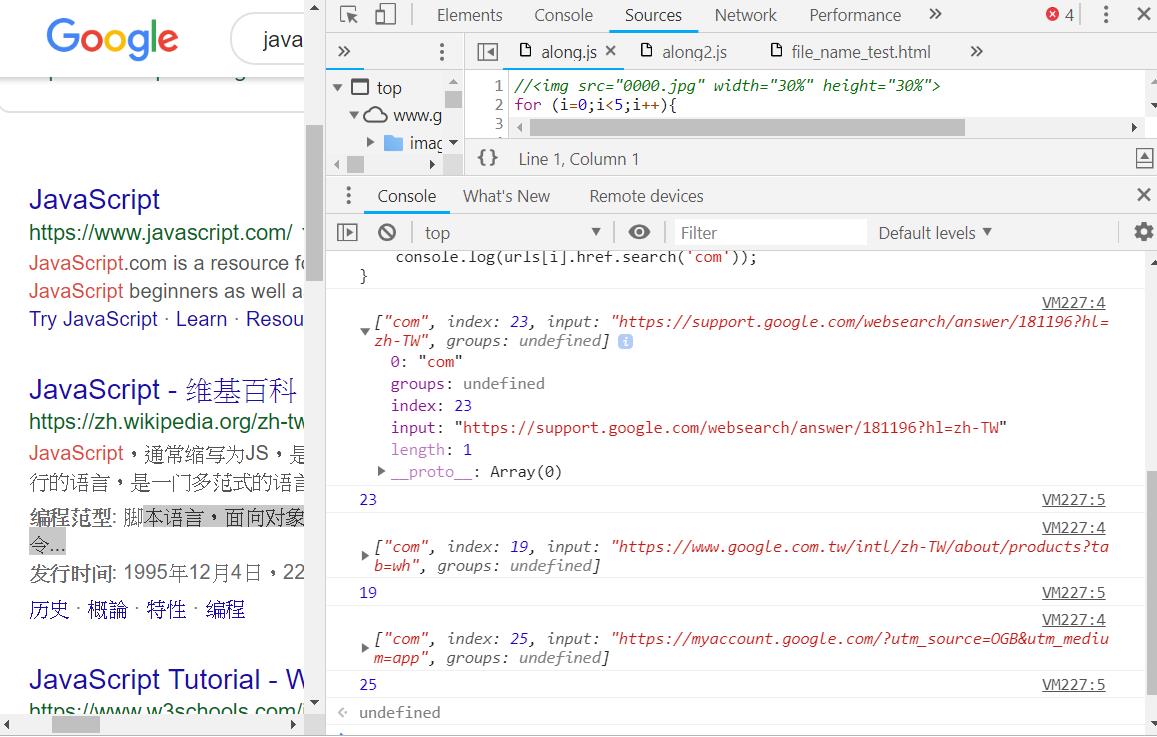Screen dimensions: 1157x737
Task: Click the info badge next to groups: undefined
Action: pyautogui.click(x=625, y=342)
